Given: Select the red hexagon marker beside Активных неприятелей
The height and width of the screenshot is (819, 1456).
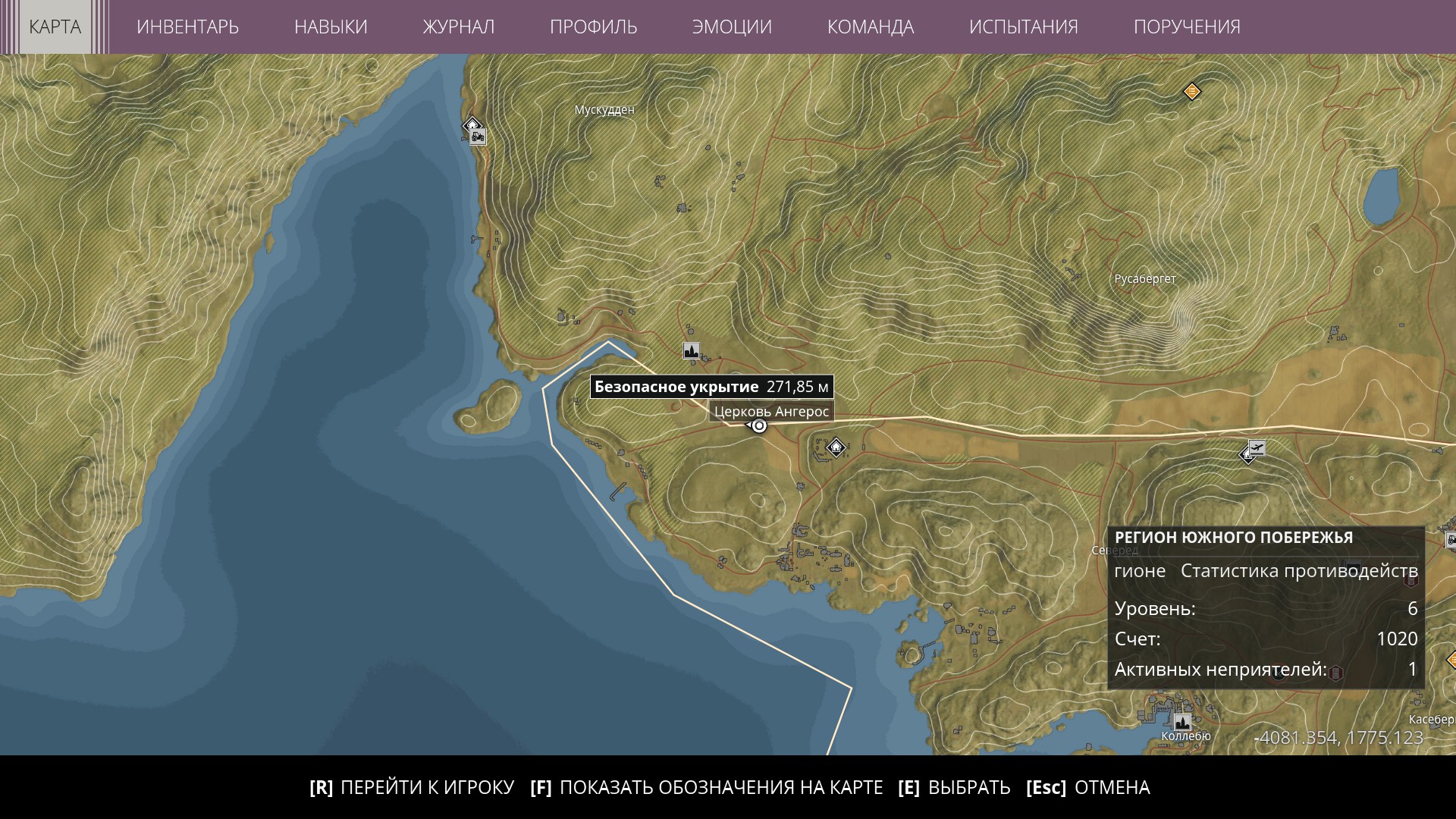Looking at the screenshot, I should tap(1336, 673).
